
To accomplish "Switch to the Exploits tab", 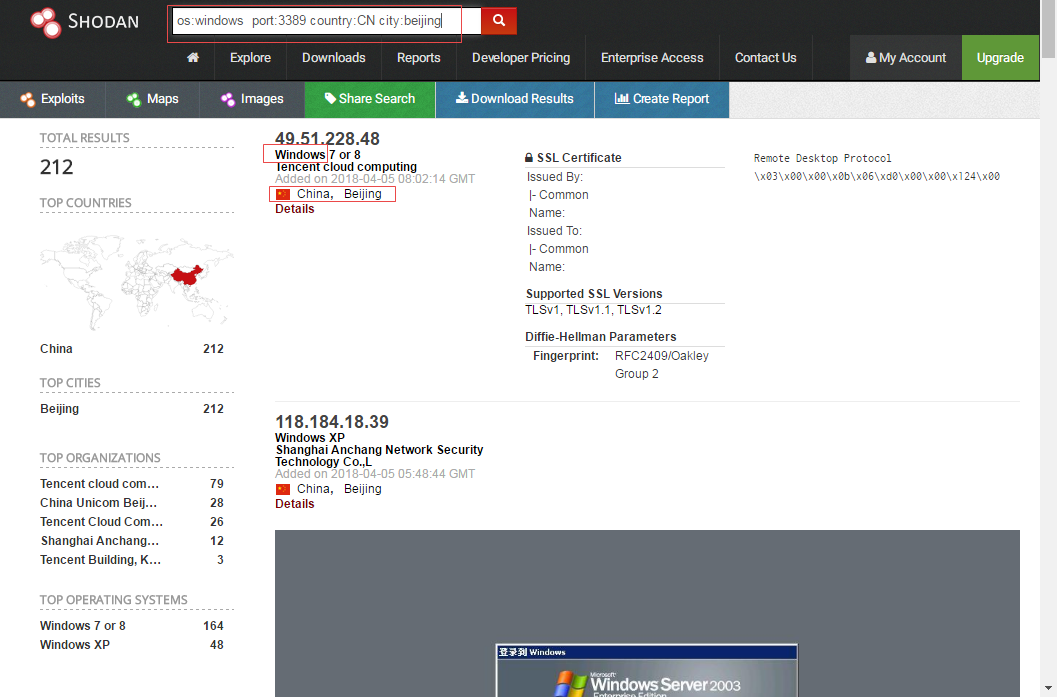I will coord(53,99).
